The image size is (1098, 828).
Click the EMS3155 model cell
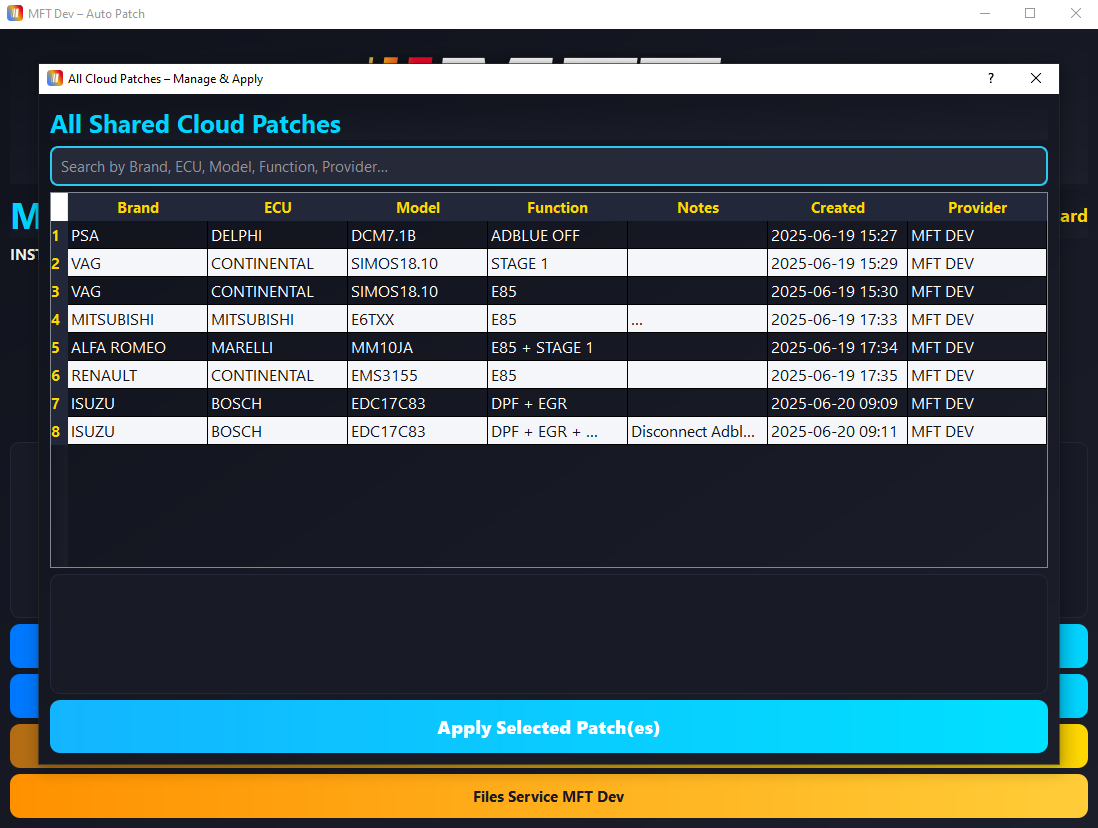tap(417, 375)
